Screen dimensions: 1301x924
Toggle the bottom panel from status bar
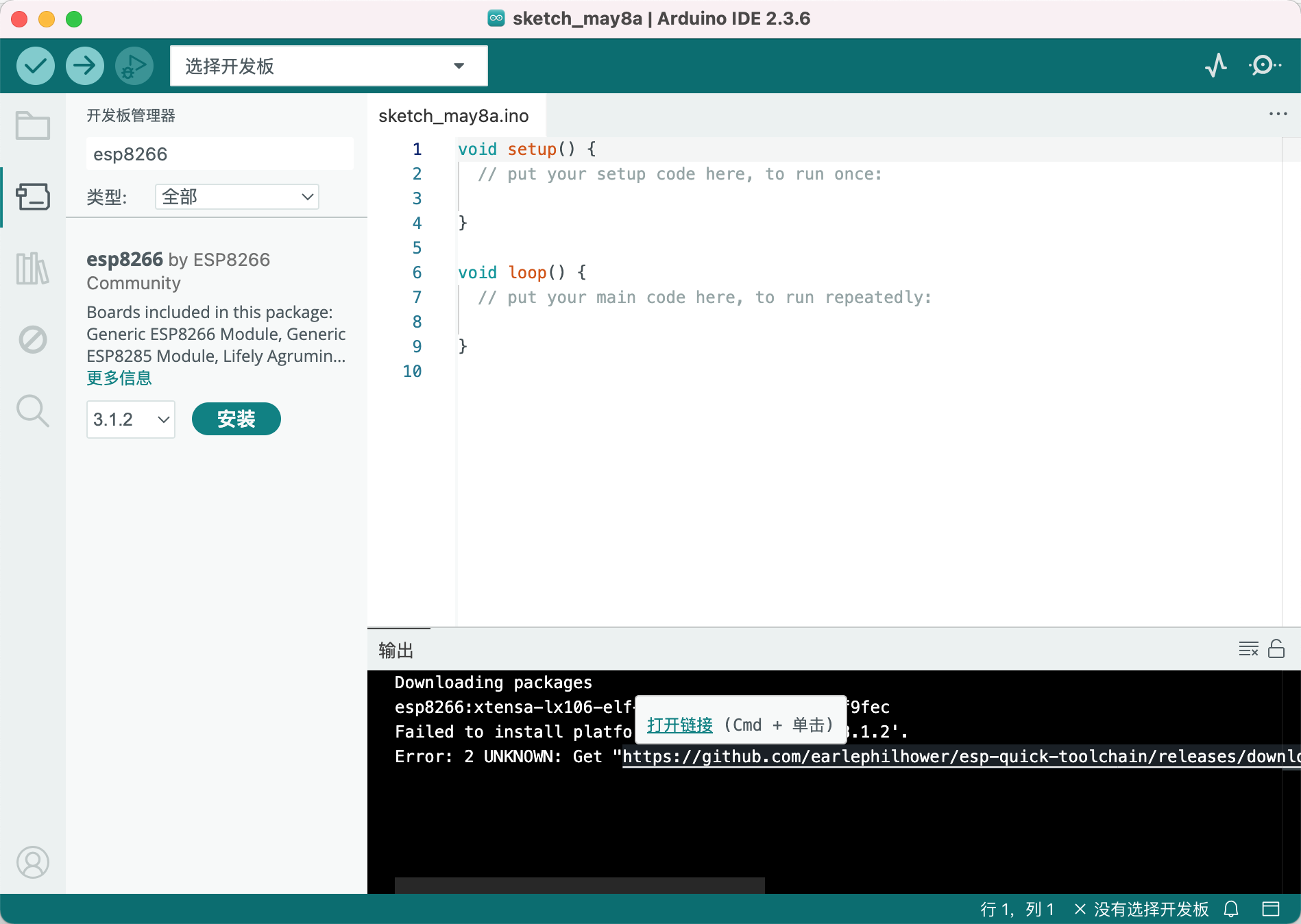pyautogui.click(x=1271, y=909)
